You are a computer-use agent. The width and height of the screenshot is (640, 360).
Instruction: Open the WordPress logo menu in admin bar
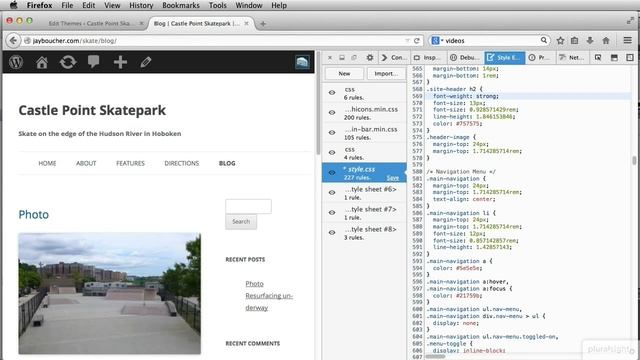click(x=16, y=62)
